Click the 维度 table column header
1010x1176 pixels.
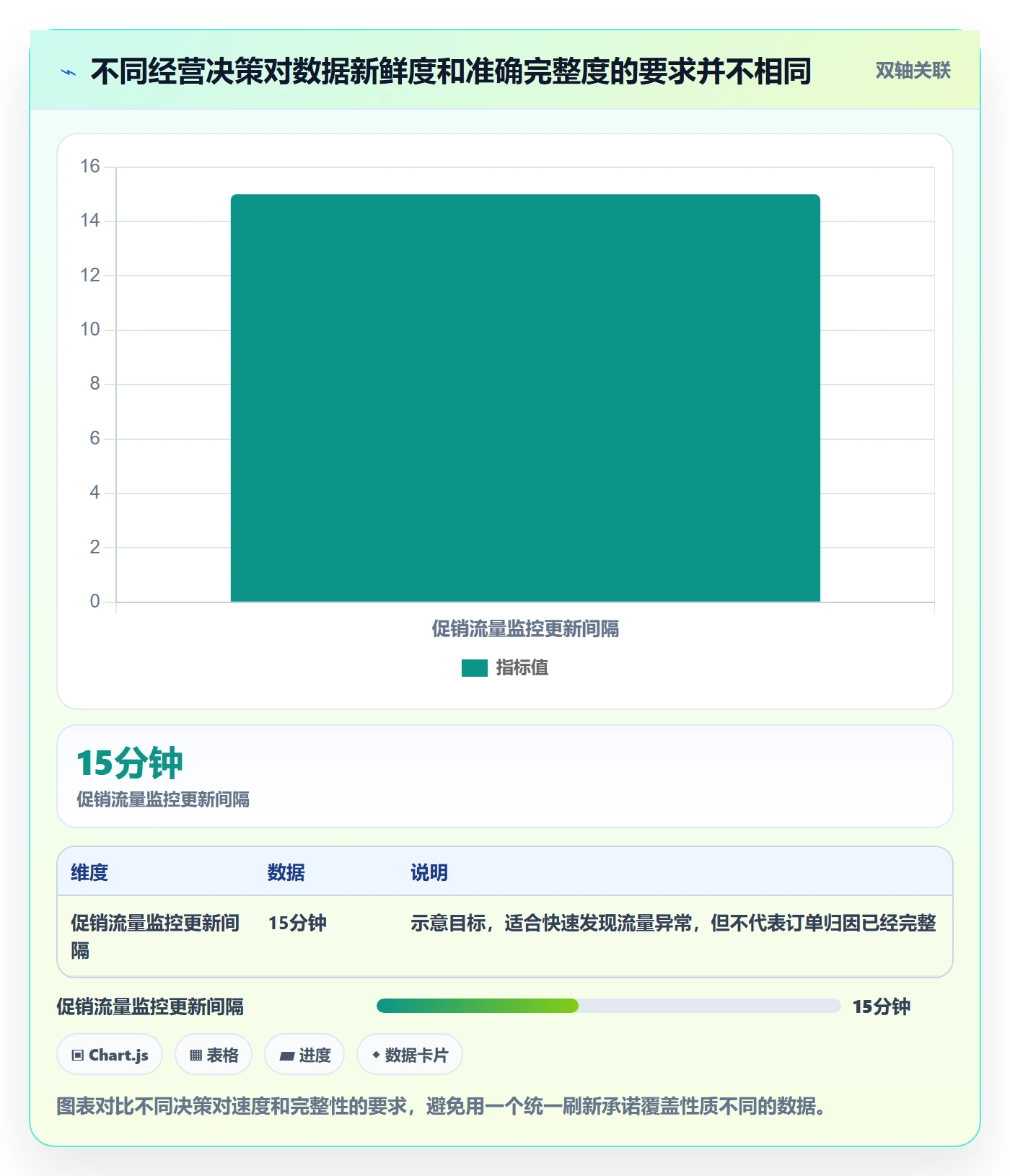pyautogui.click(x=89, y=872)
